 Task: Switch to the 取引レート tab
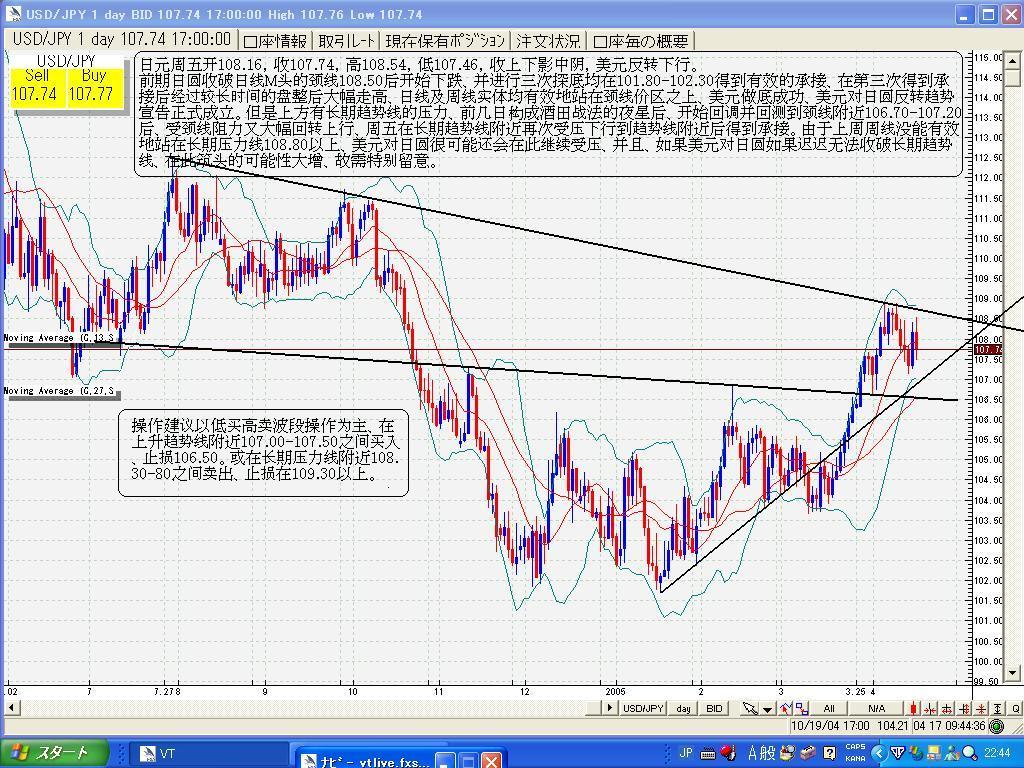pos(347,41)
